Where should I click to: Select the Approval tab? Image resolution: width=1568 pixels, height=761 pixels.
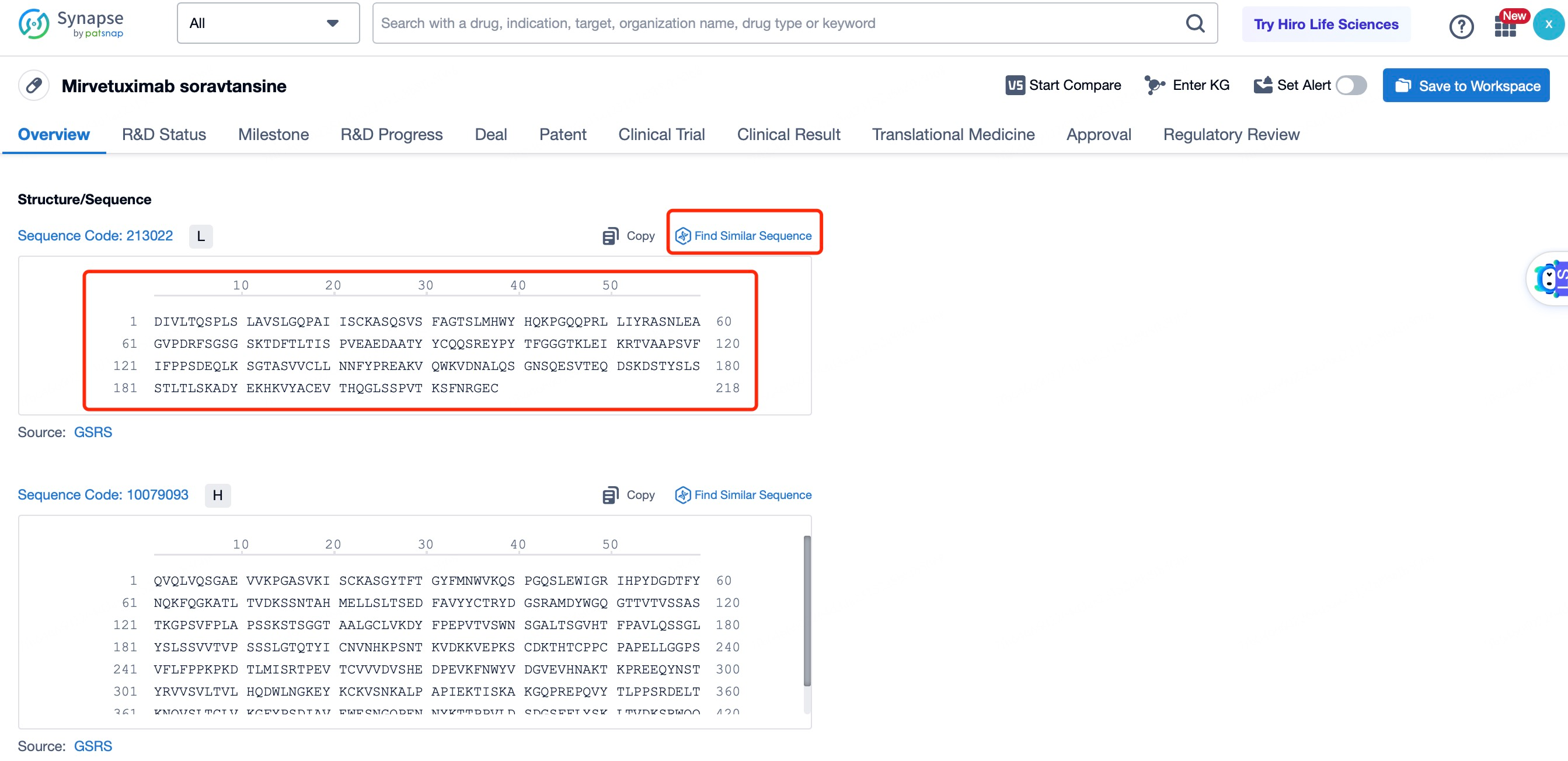coord(1099,134)
